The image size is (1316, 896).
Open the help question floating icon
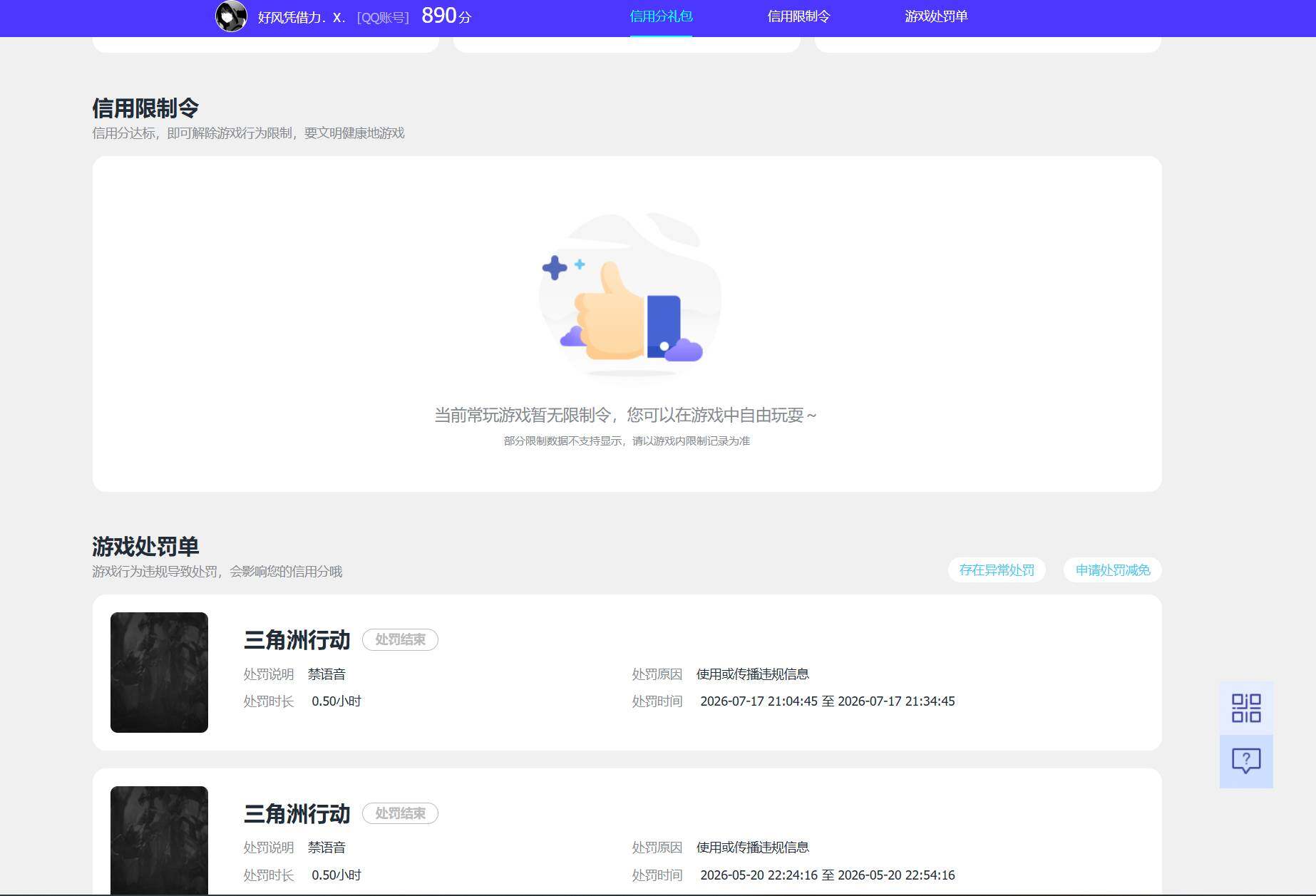(x=1246, y=761)
